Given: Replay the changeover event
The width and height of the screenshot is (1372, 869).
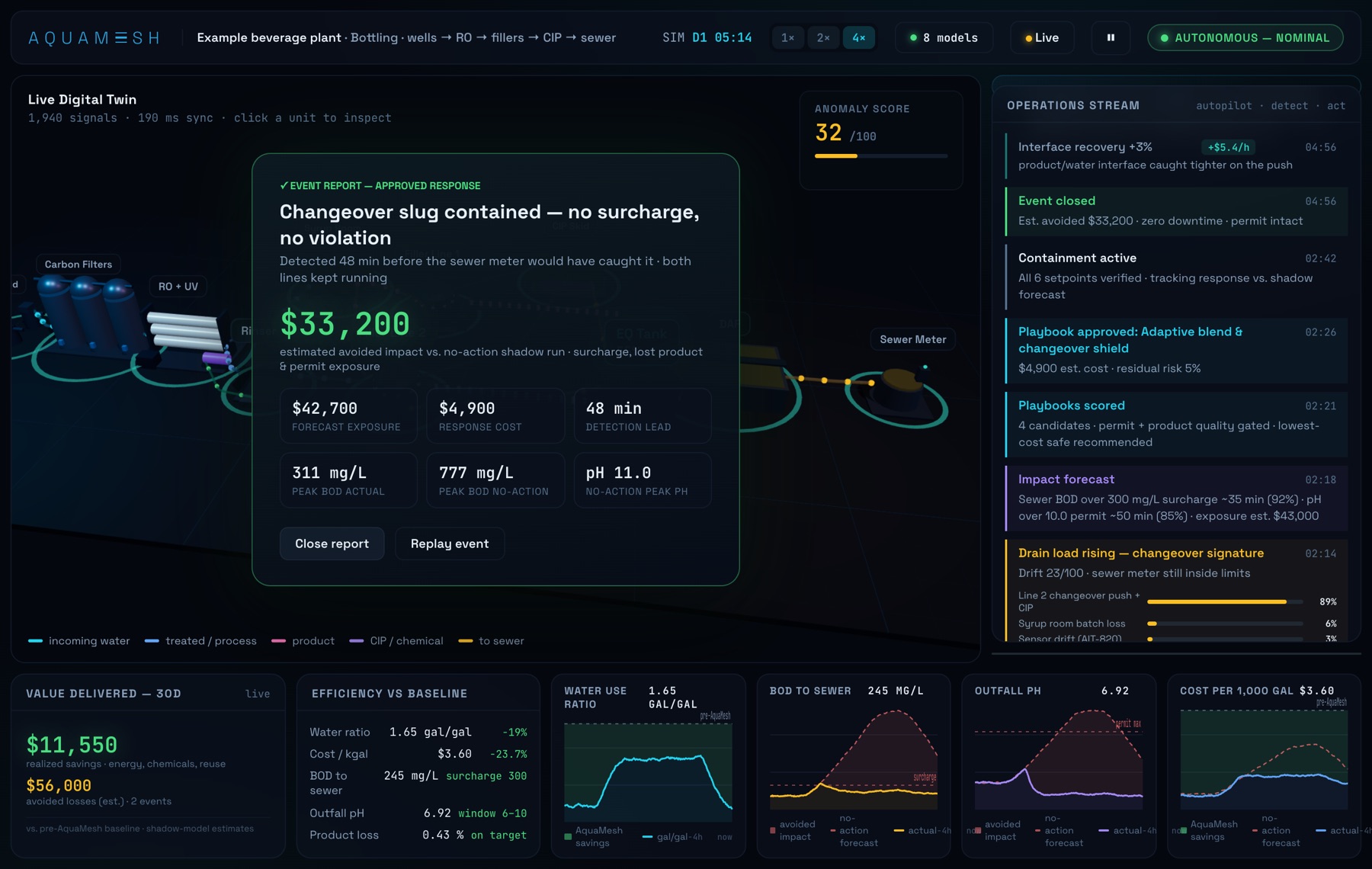Looking at the screenshot, I should [x=450, y=544].
